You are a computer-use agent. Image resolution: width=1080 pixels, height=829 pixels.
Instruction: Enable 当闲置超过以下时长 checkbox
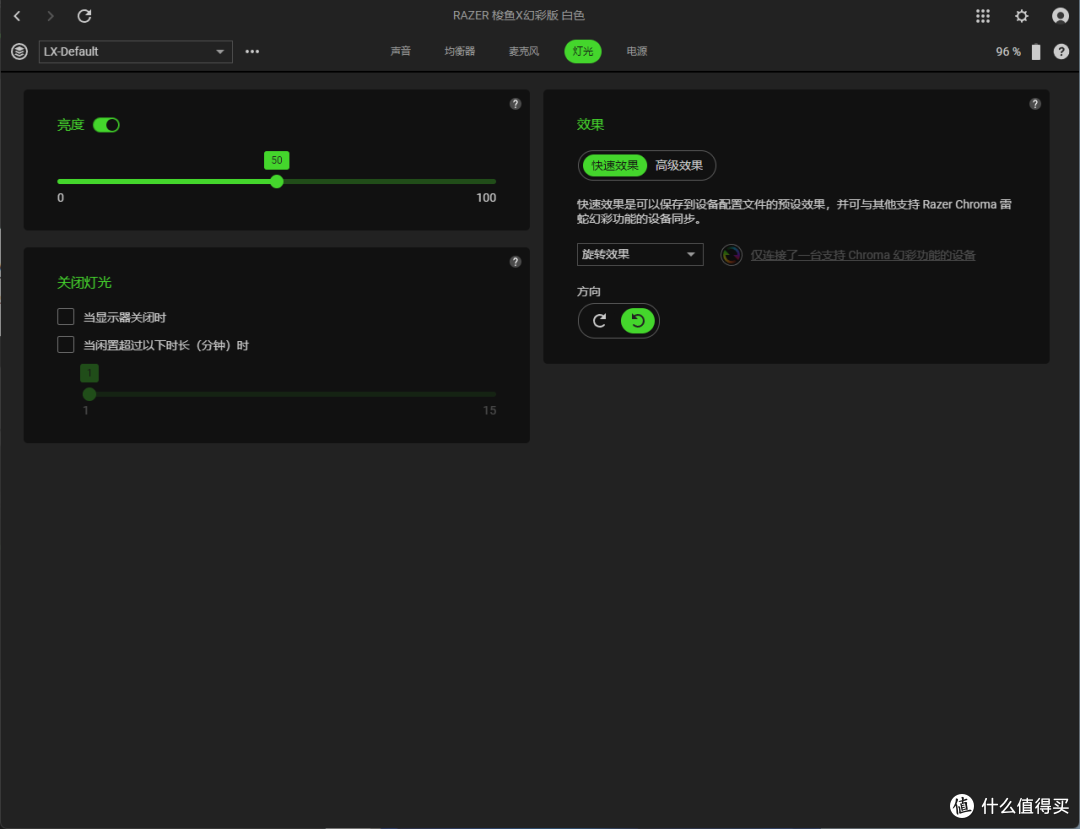tap(65, 344)
